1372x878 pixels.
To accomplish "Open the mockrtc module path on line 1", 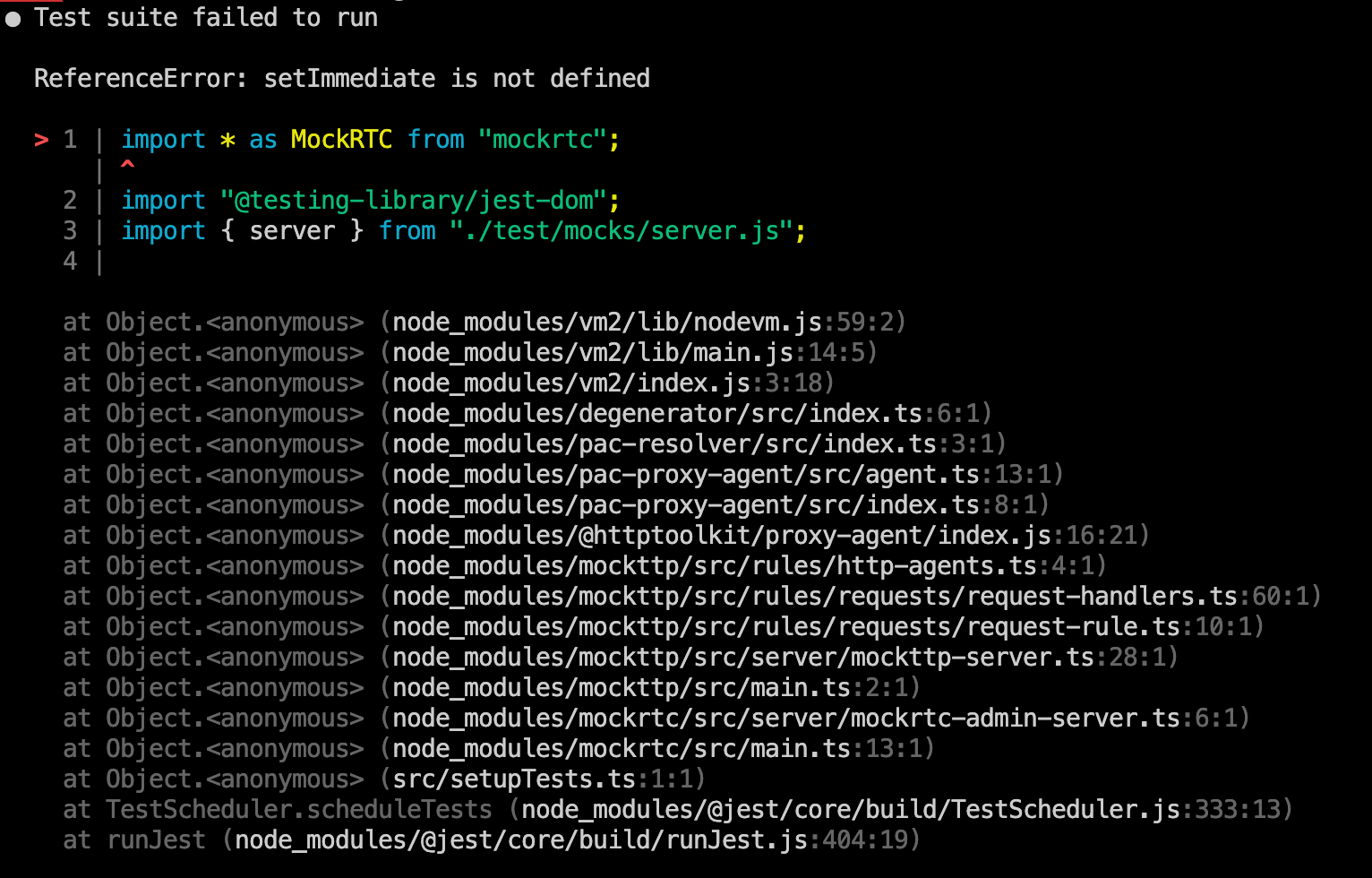I will (x=546, y=139).
